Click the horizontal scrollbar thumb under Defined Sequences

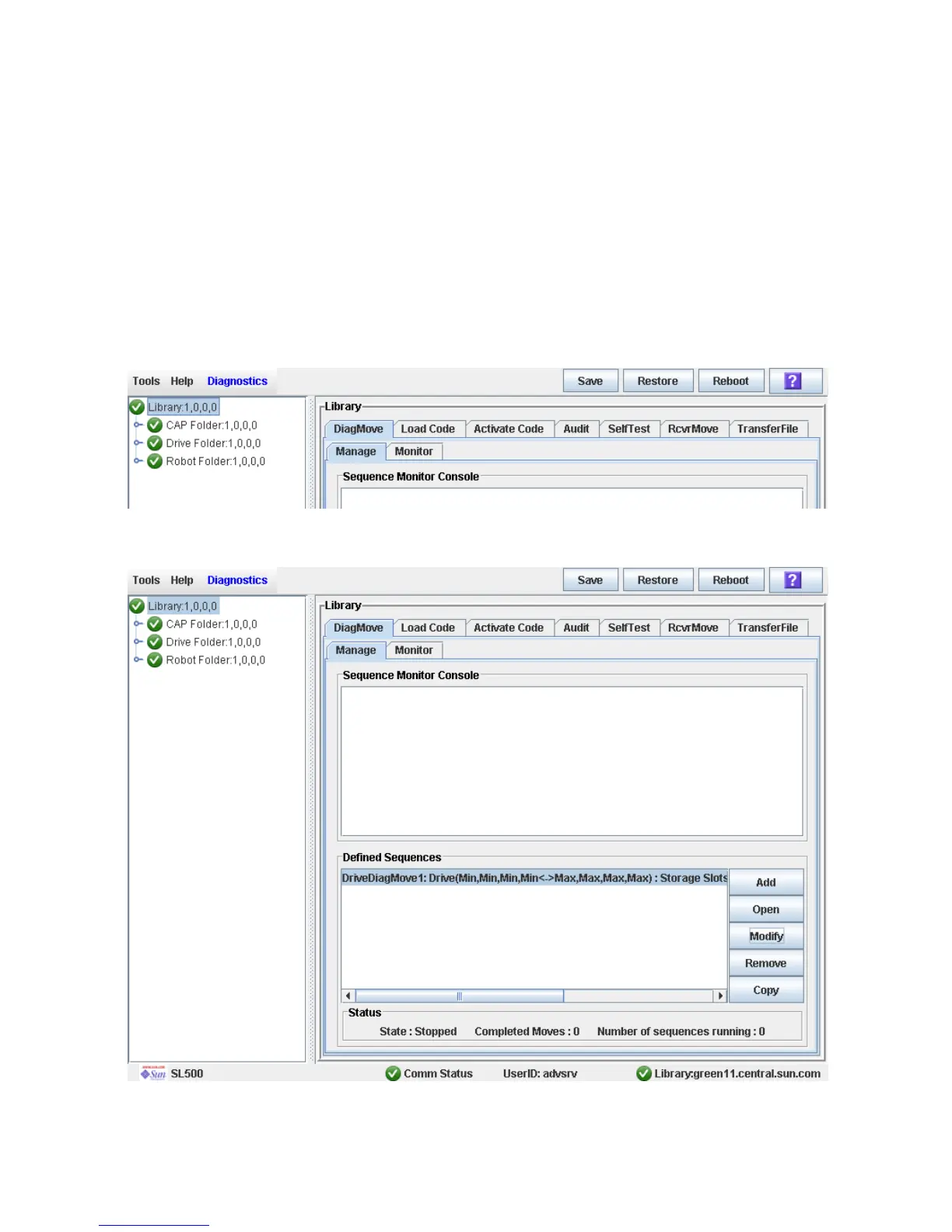460,996
